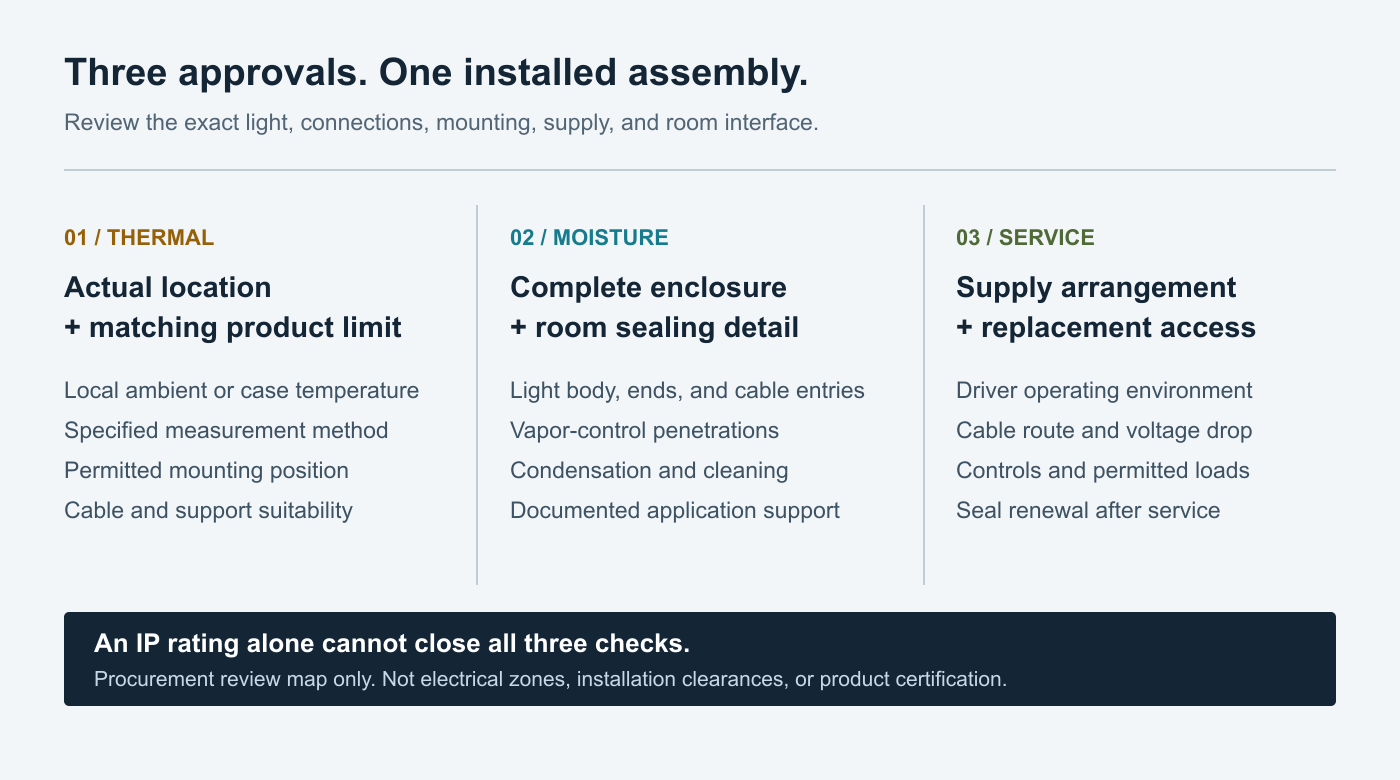Click 'Actual location + matching product limit' heading
The image size is (1400, 780).
pos(233,307)
